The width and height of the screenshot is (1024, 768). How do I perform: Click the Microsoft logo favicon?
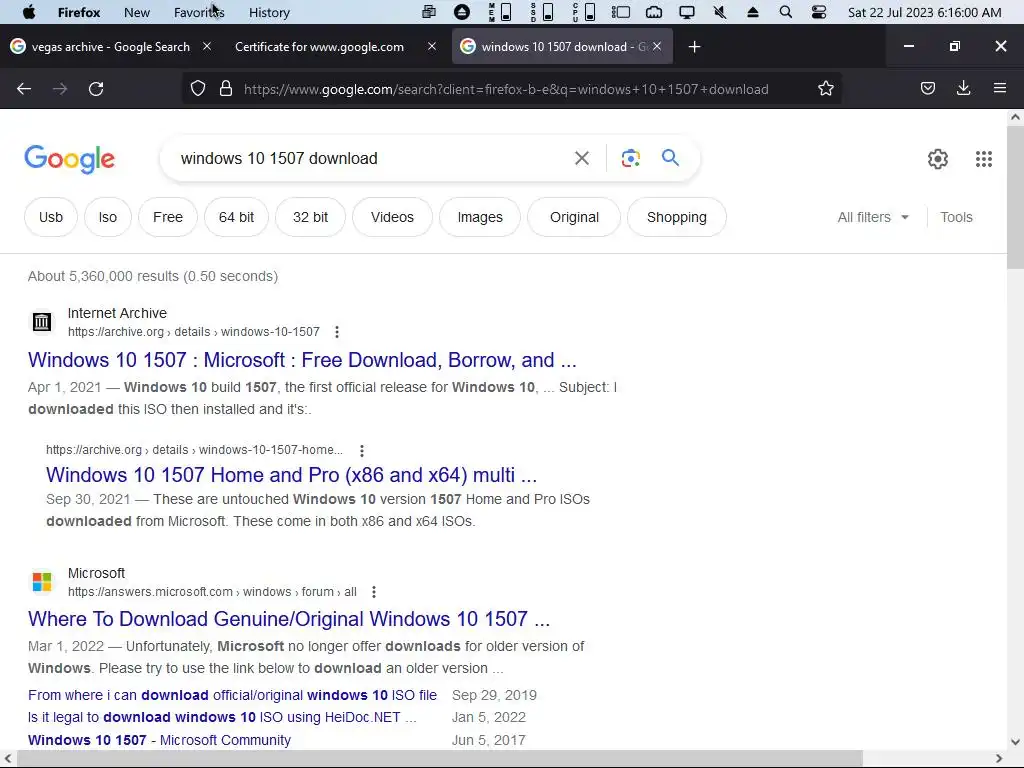[x=42, y=581]
